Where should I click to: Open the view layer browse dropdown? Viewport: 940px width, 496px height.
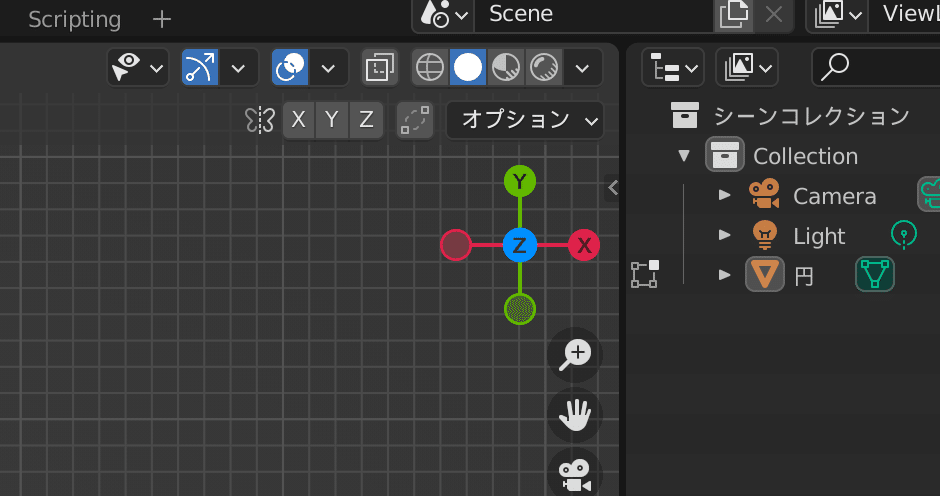pyautogui.click(x=838, y=14)
